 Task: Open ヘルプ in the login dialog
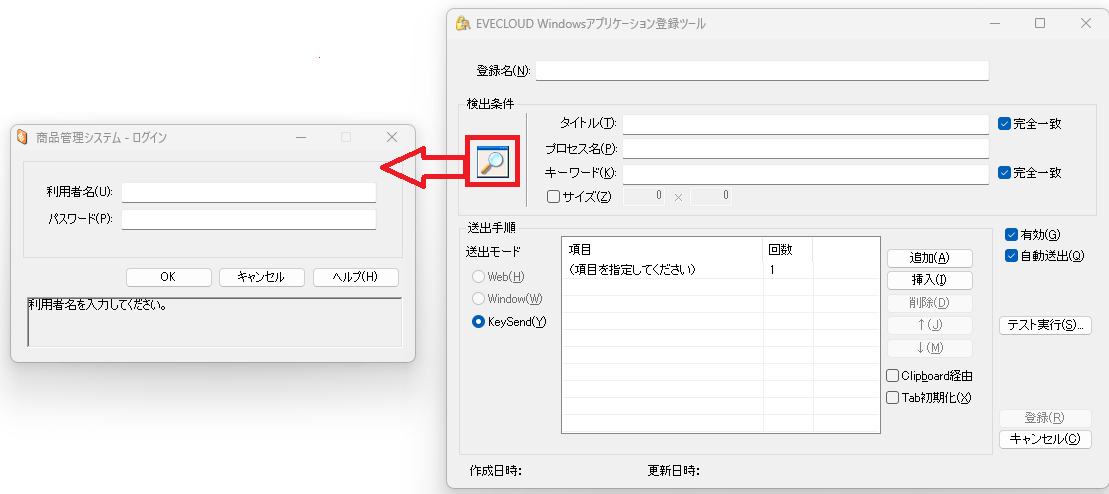(355, 277)
